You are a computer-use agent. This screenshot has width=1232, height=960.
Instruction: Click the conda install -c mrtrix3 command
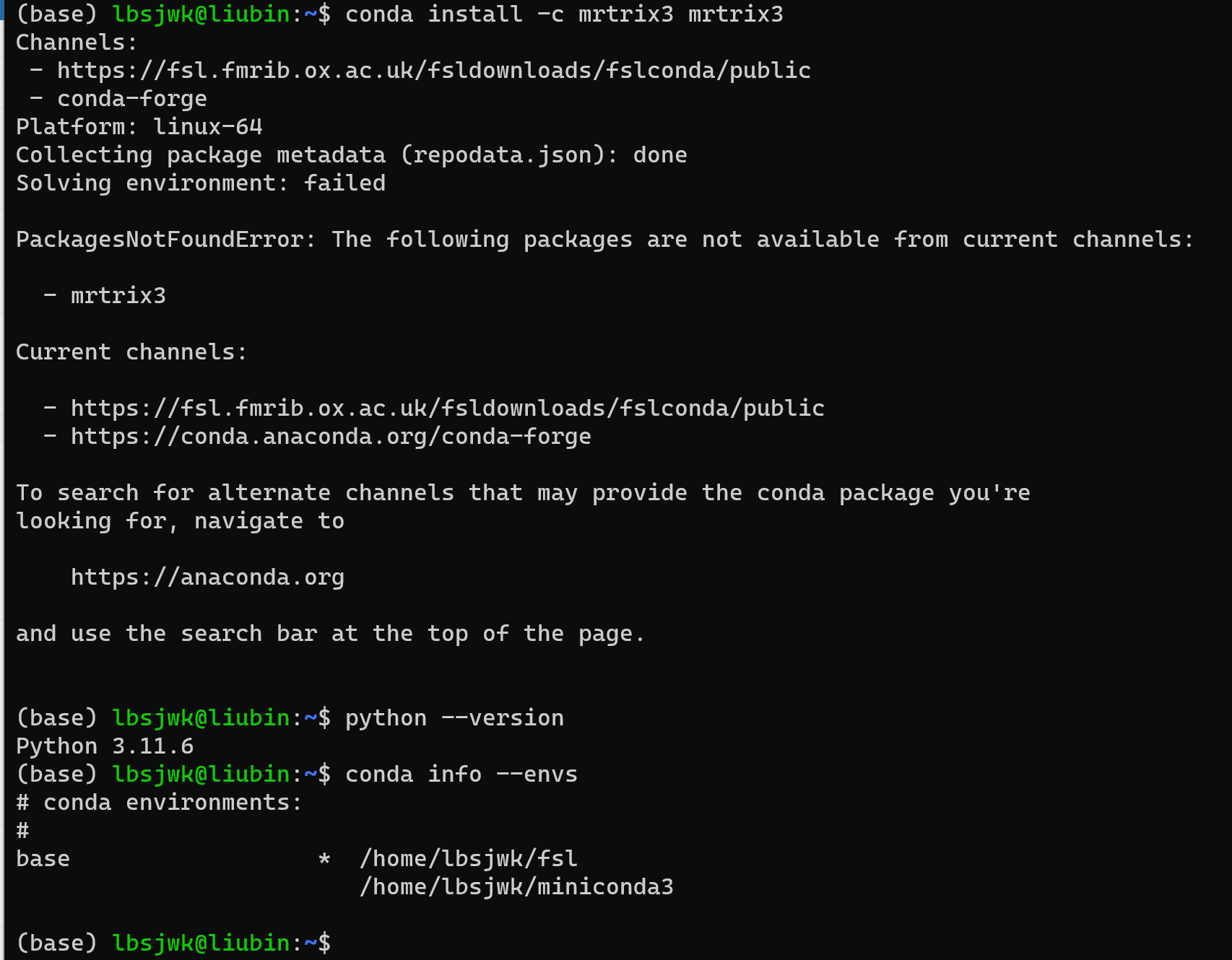coord(563,14)
